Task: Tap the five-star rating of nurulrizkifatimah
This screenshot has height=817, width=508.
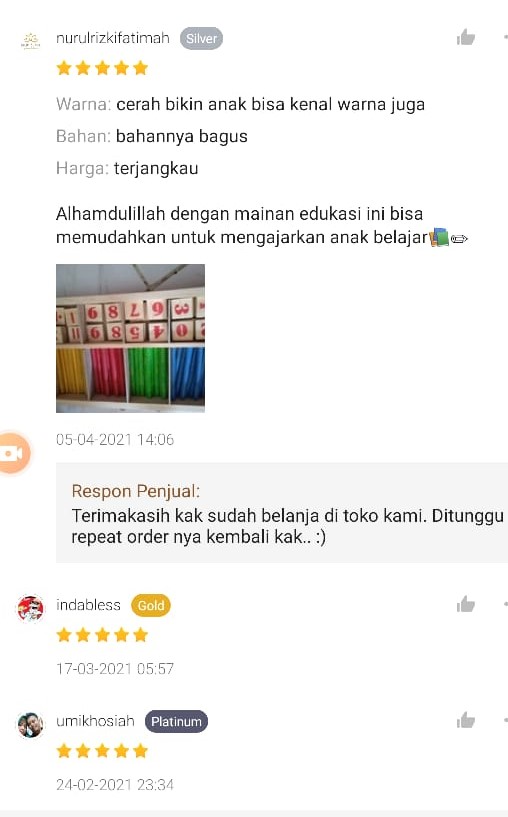Action: (x=102, y=68)
